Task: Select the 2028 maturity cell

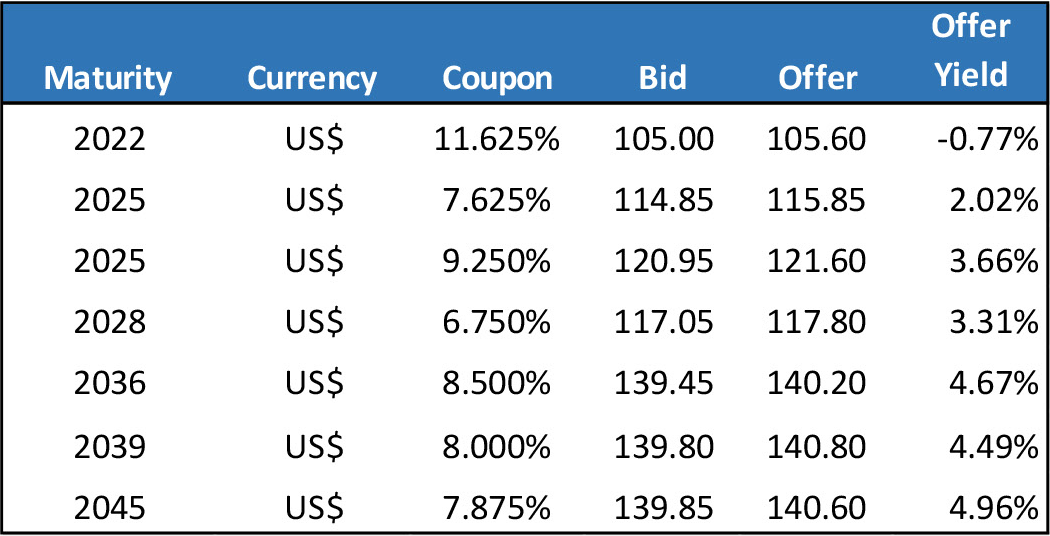Action: (x=109, y=323)
